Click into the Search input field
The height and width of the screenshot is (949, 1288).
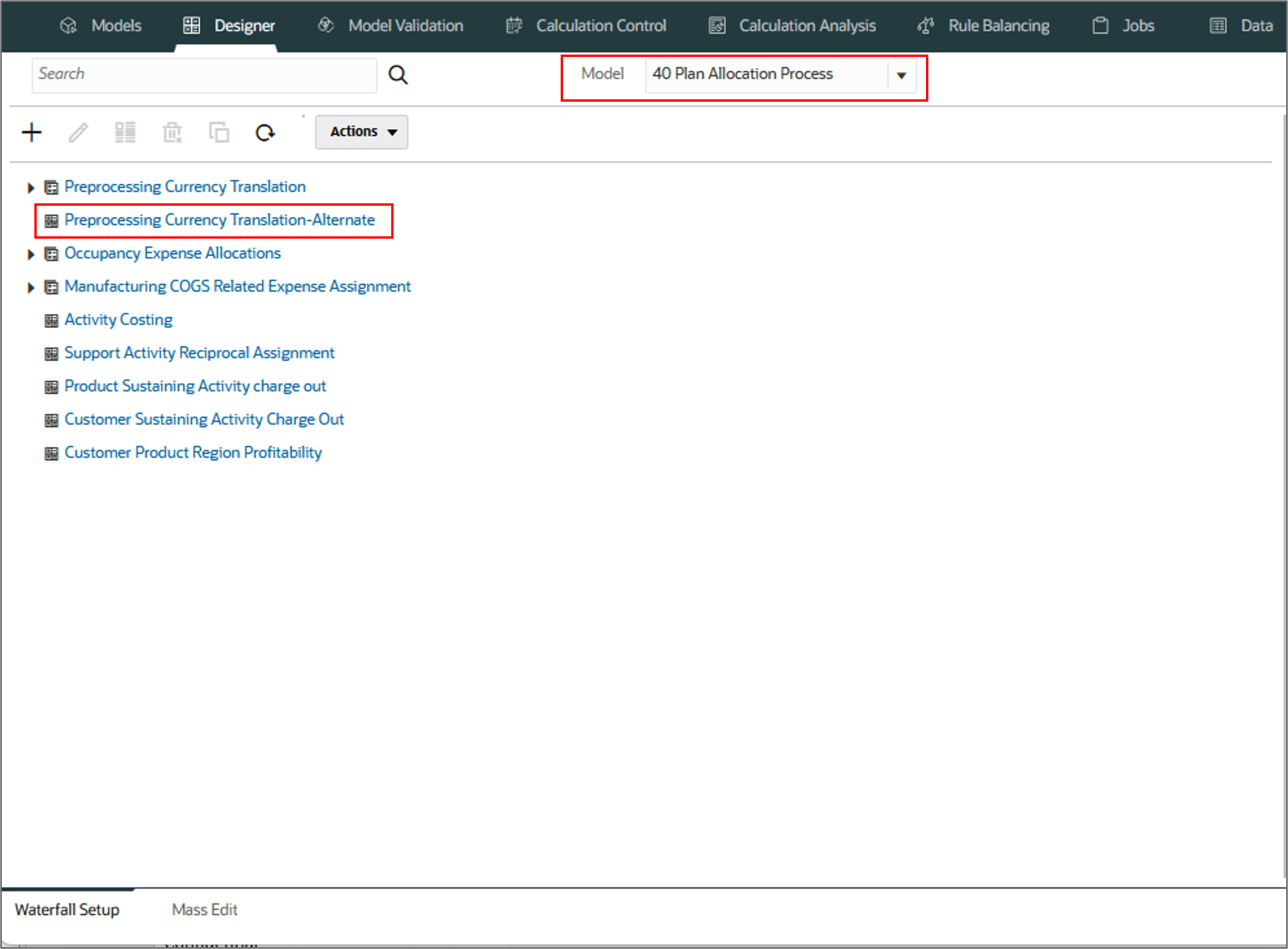click(204, 75)
